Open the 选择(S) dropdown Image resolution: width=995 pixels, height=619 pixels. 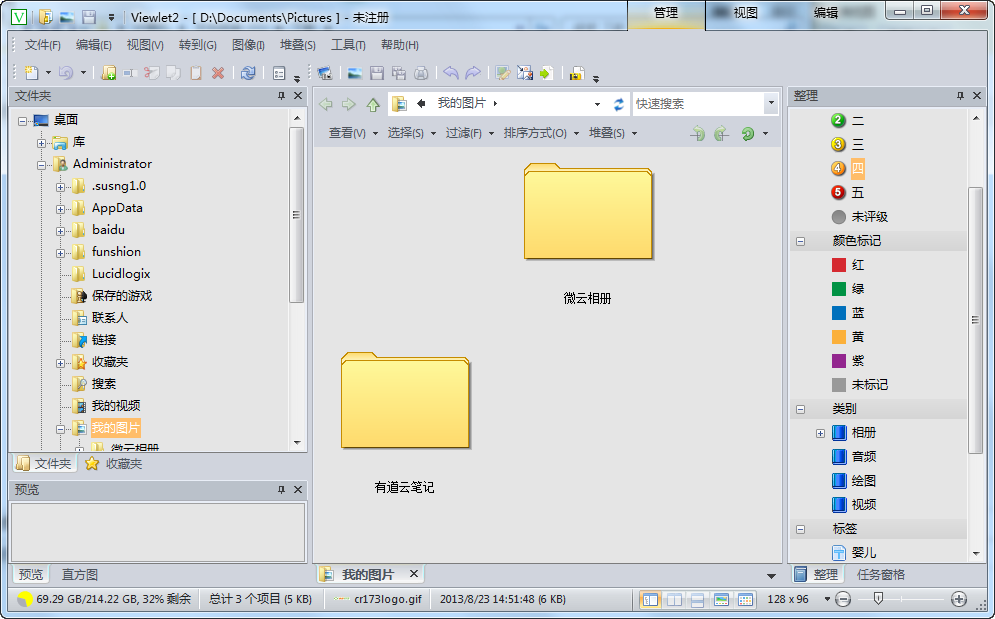click(x=412, y=133)
